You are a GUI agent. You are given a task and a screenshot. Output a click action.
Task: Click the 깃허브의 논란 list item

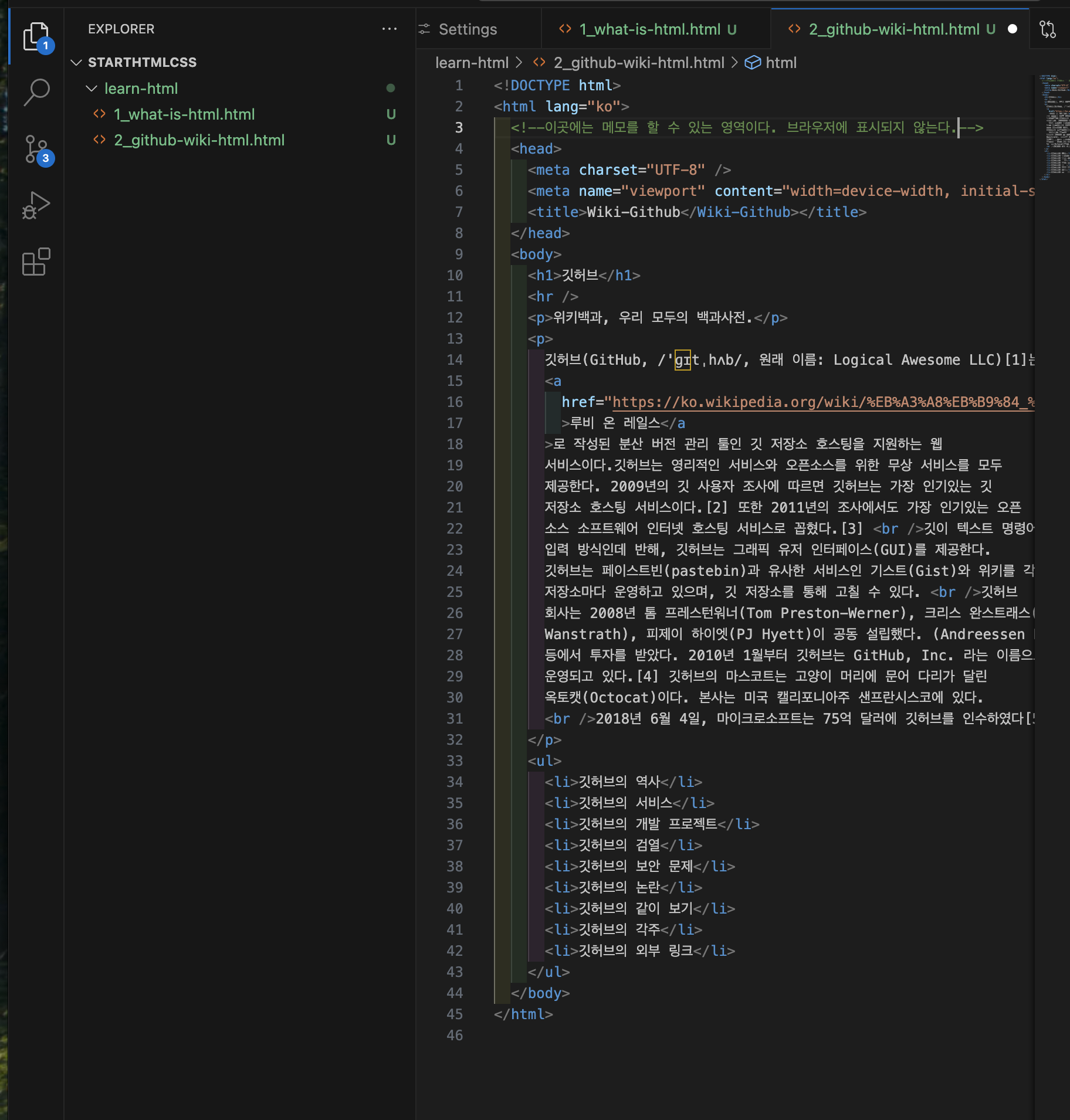click(623, 887)
